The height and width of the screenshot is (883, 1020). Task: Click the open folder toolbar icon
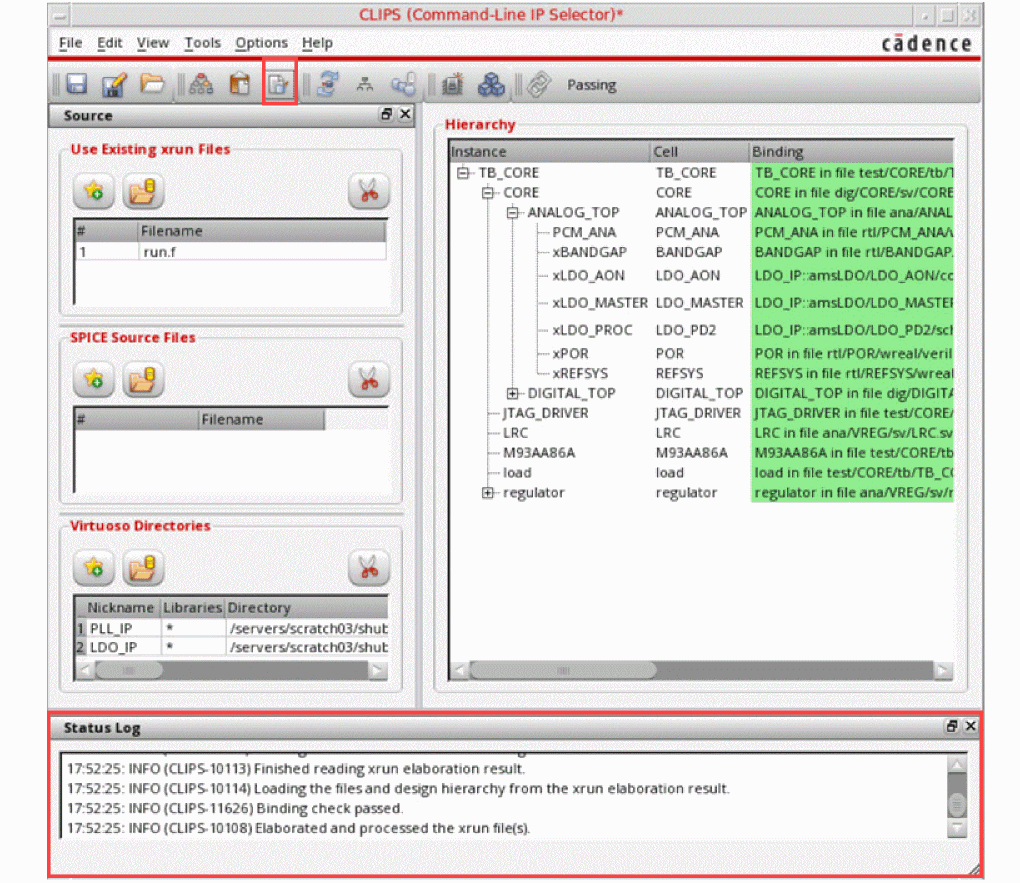[152, 85]
